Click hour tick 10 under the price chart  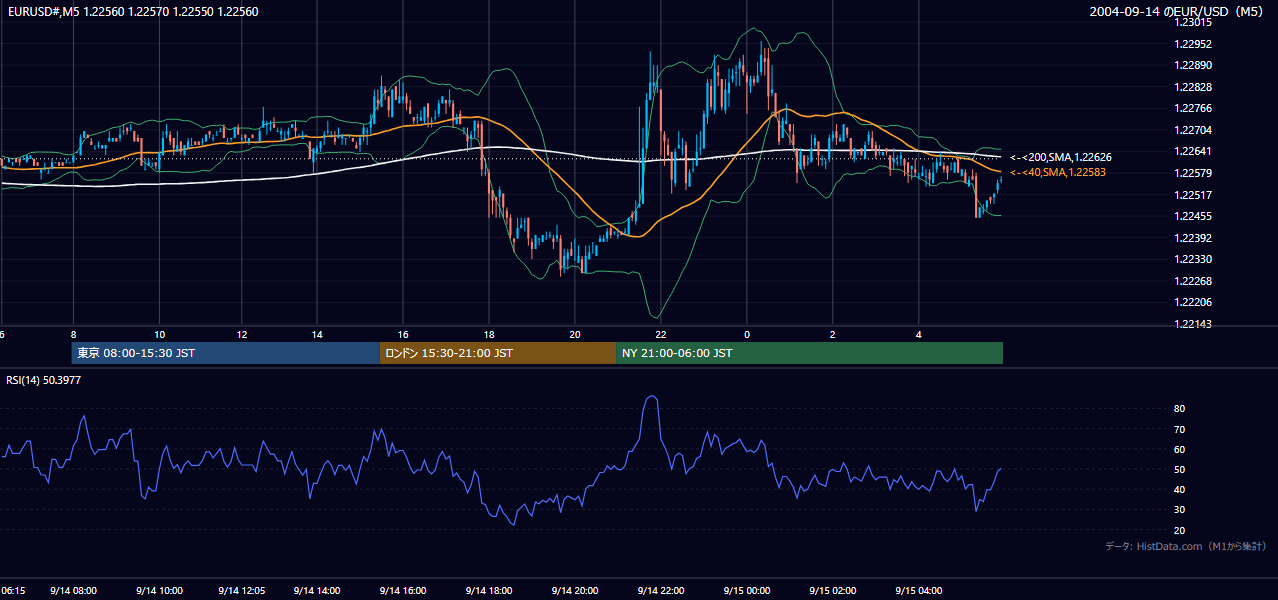[160, 334]
